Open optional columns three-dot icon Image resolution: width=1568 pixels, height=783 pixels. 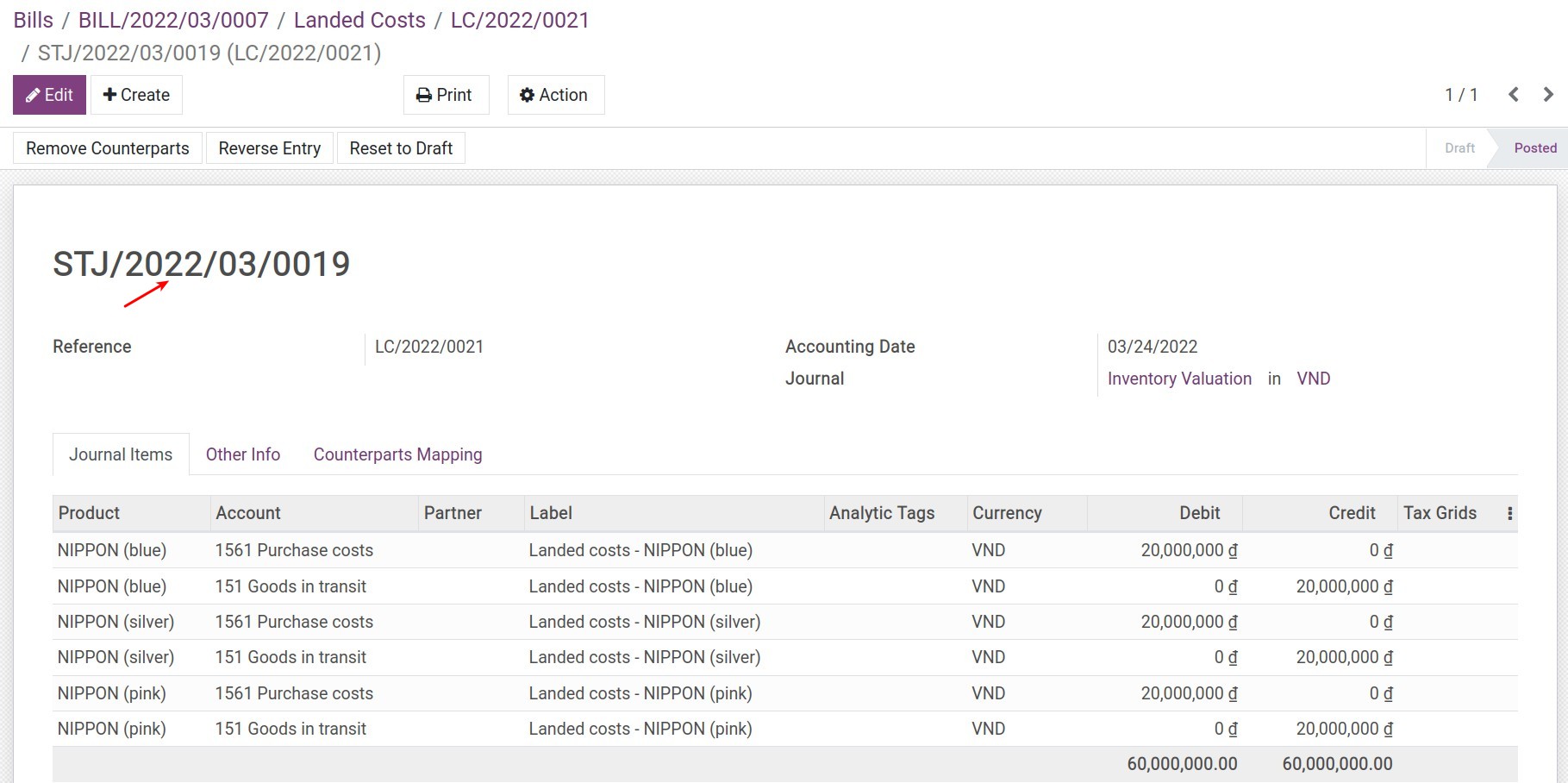pyautogui.click(x=1509, y=512)
